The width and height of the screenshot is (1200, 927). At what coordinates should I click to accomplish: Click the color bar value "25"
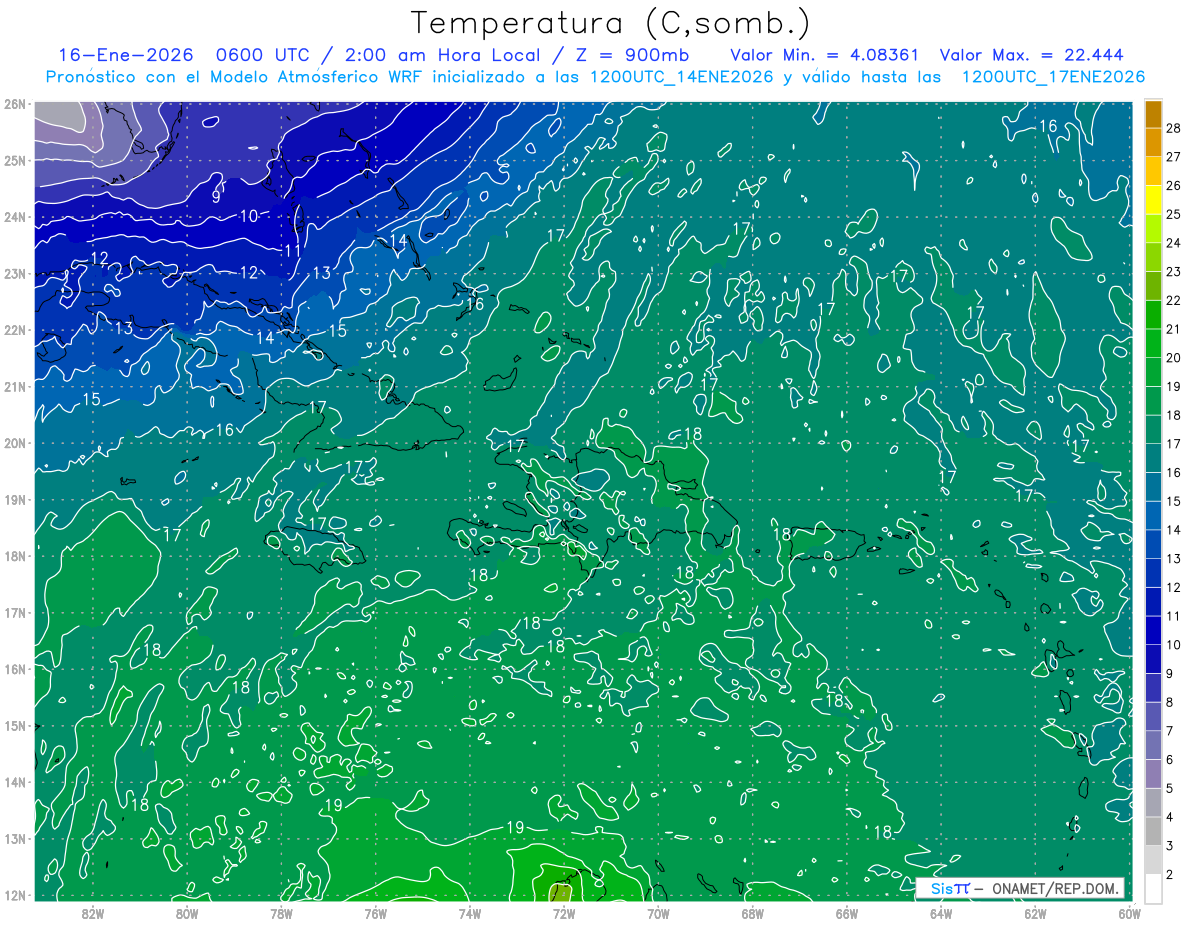[x=1174, y=214]
